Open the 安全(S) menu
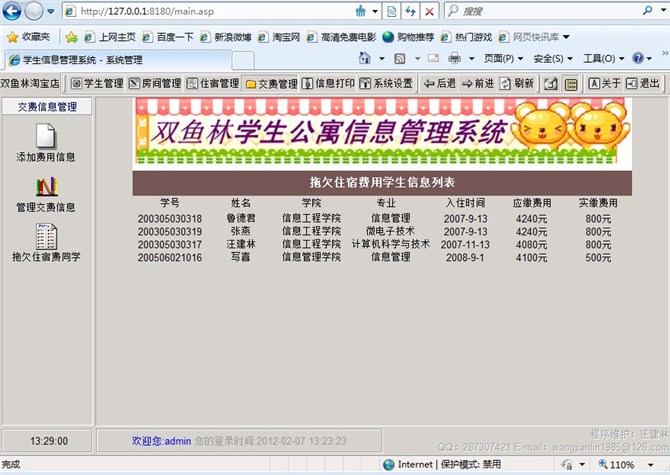This screenshot has height=475, width=670. (x=553, y=59)
